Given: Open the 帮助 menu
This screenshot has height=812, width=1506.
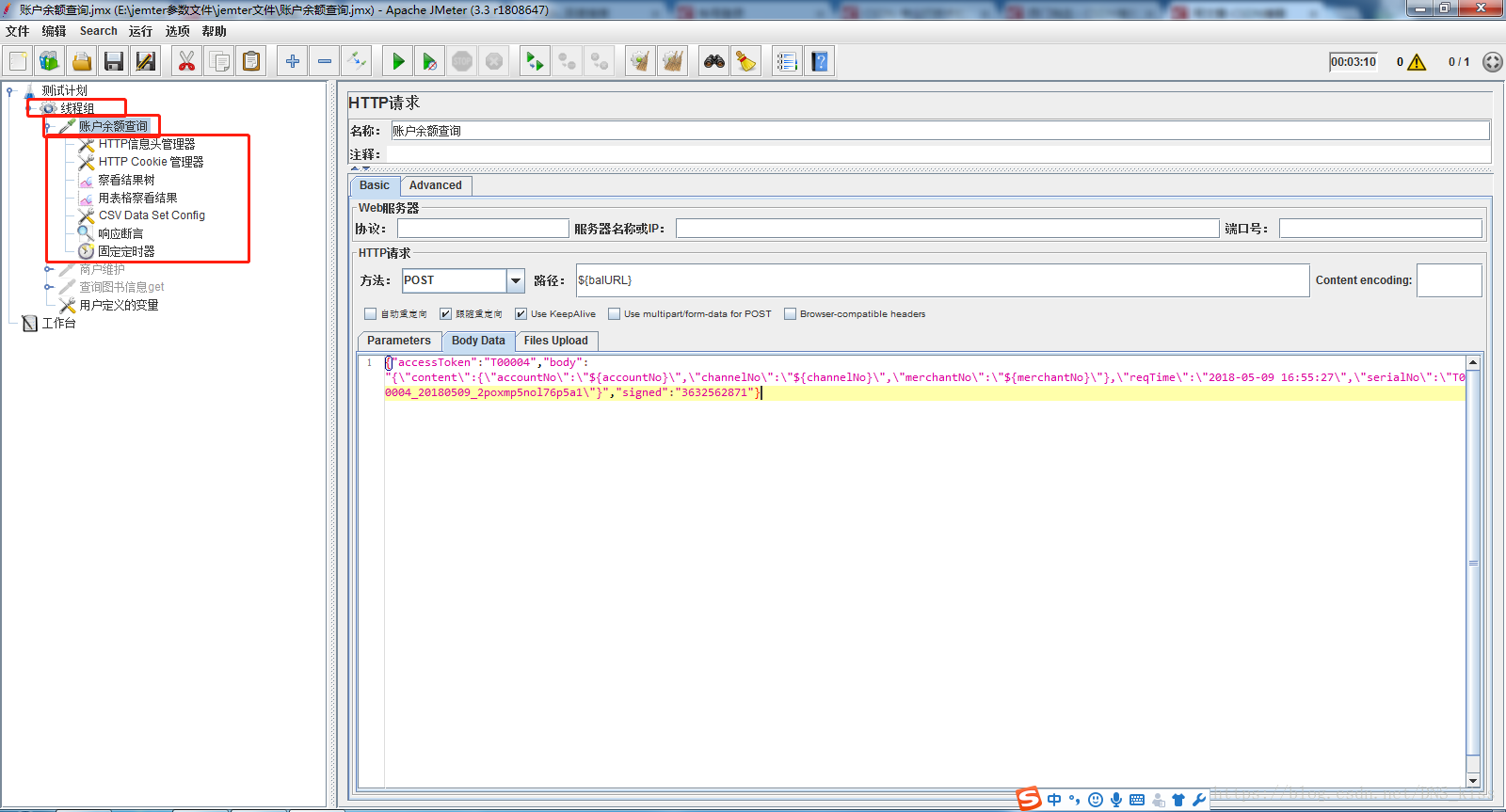Looking at the screenshot, I should pos(214,31).
